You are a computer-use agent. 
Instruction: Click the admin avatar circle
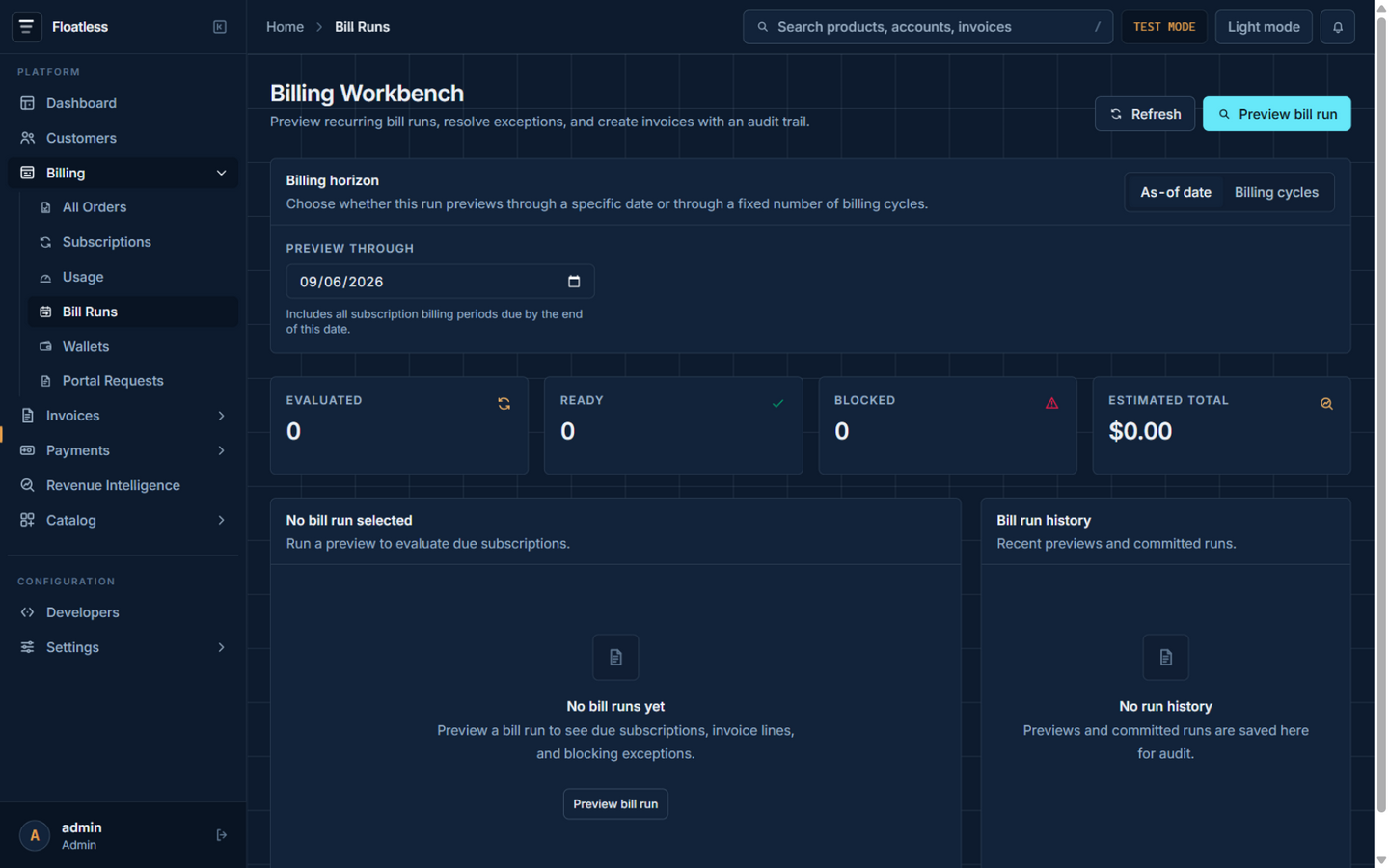tap(35, 835)
